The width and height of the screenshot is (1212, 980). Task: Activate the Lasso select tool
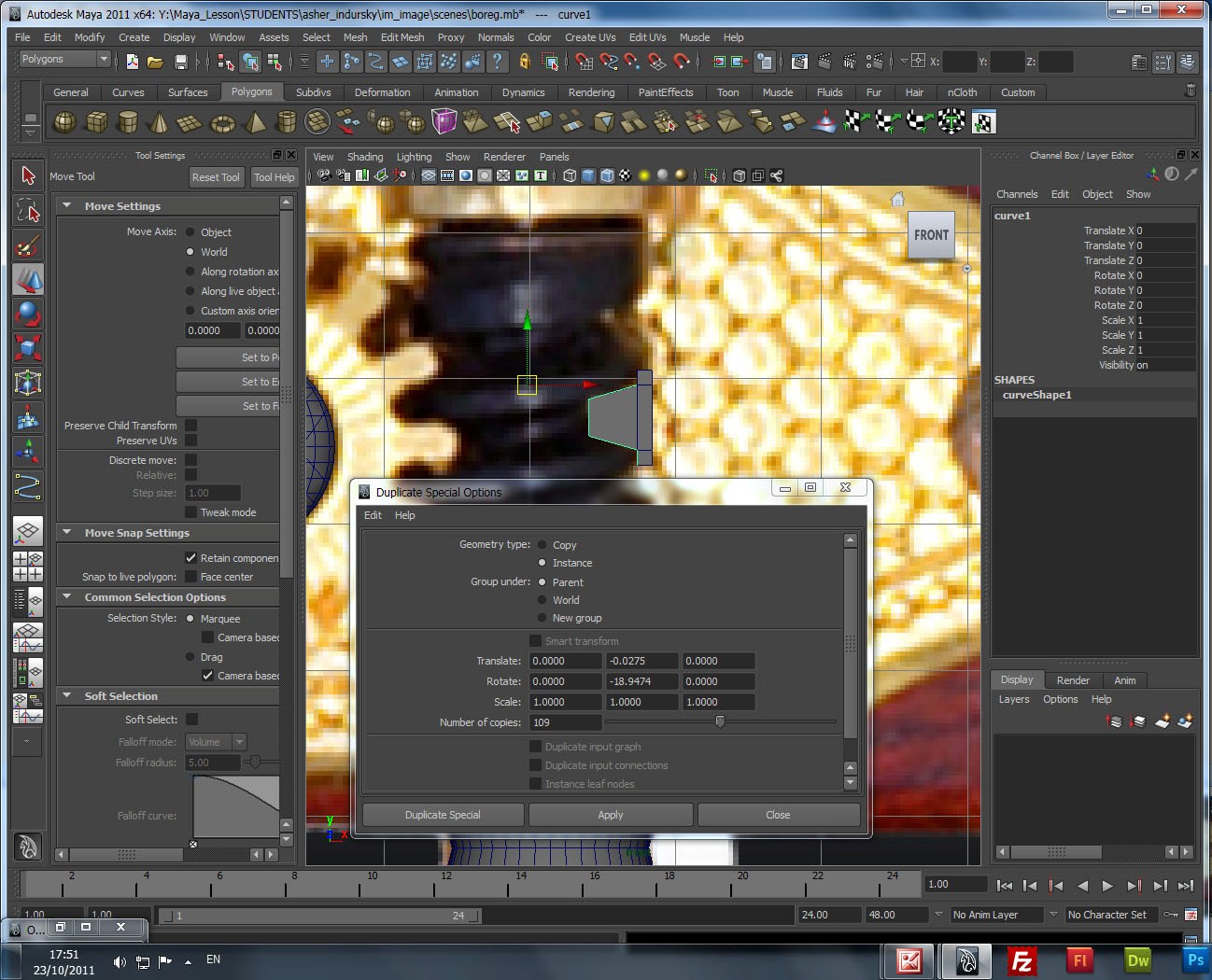pyautogui.click(x=27, y=211)
